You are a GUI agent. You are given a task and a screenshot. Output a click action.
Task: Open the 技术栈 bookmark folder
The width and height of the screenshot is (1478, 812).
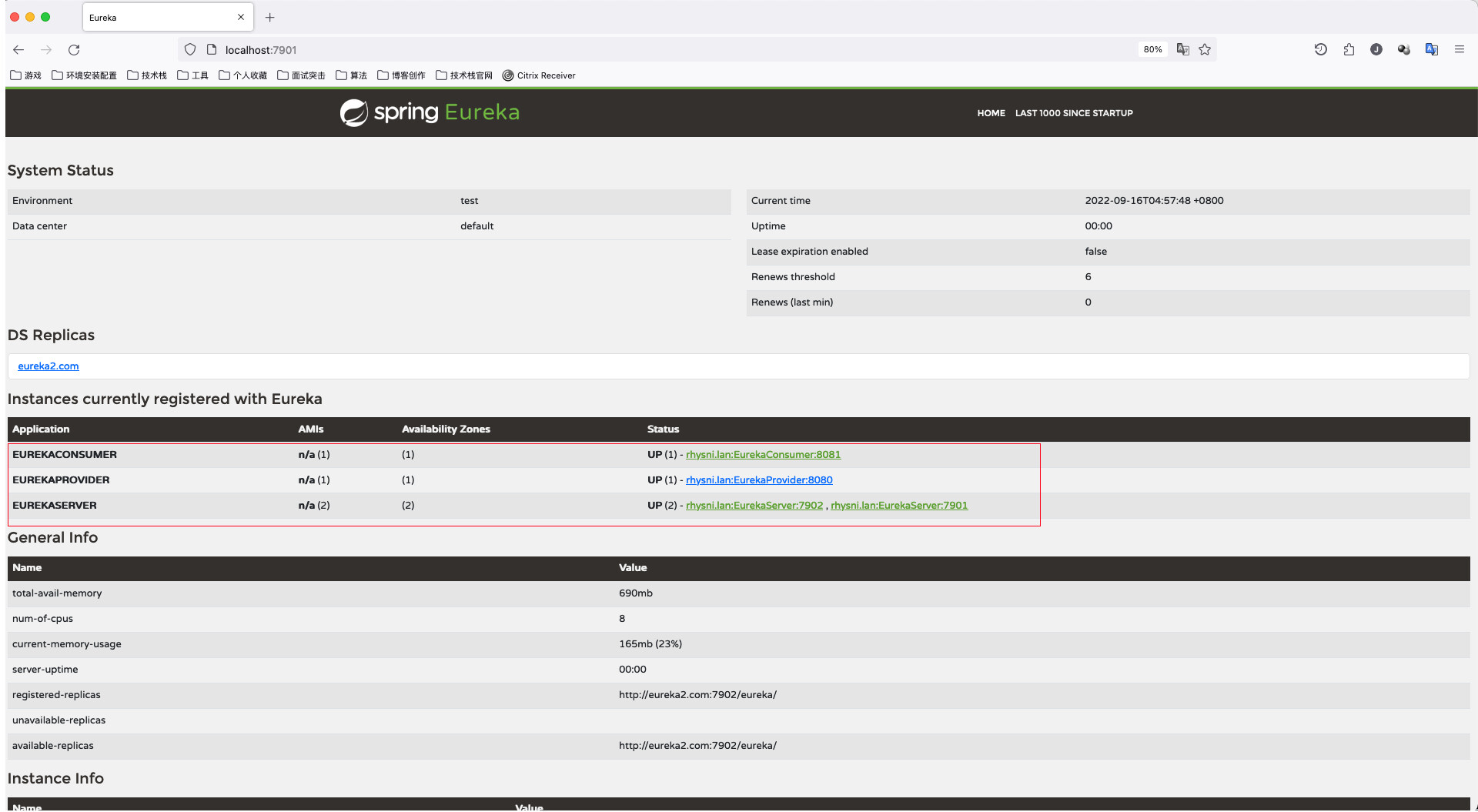coord(147,75)
